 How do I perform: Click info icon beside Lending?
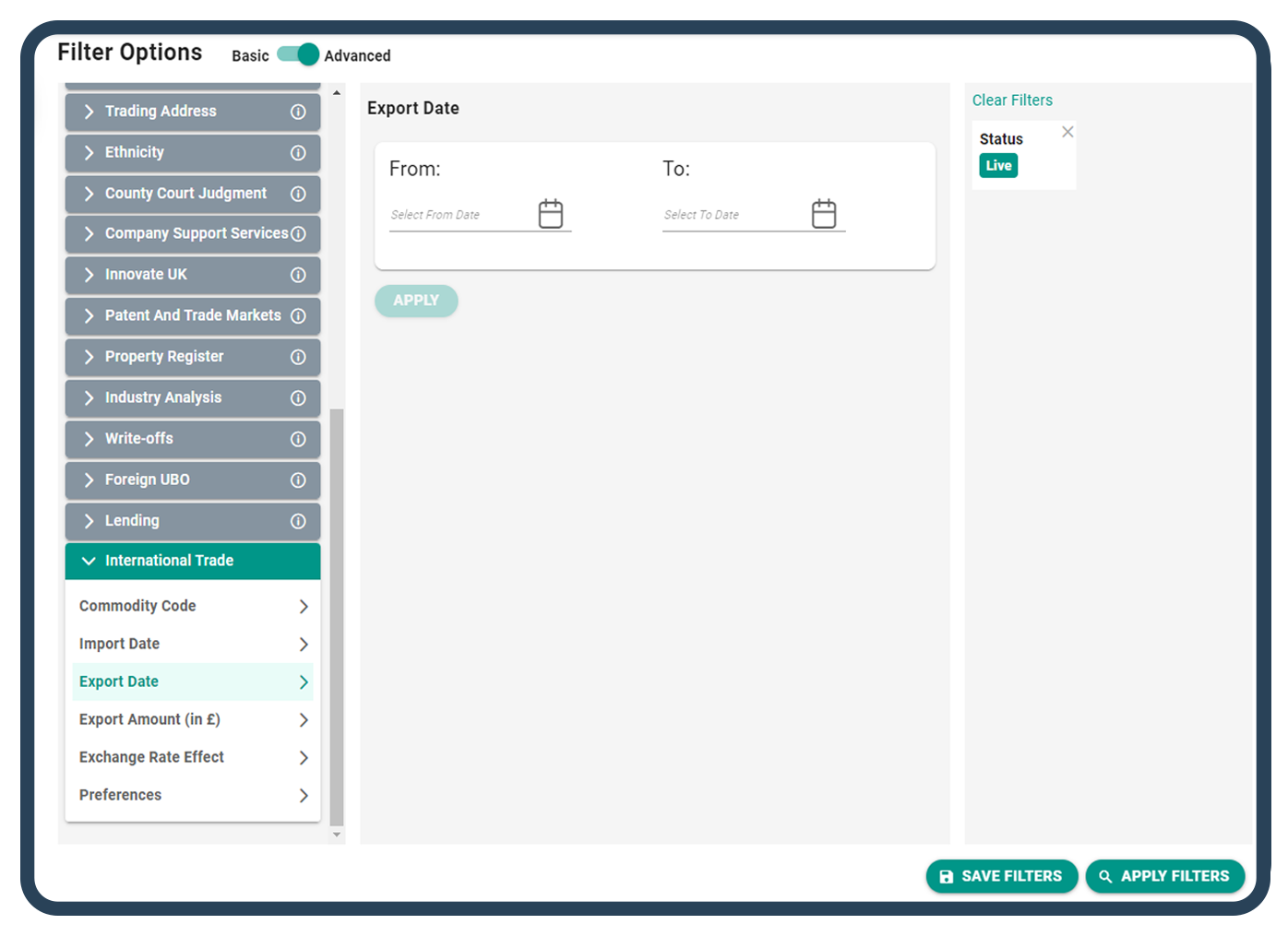298,521
